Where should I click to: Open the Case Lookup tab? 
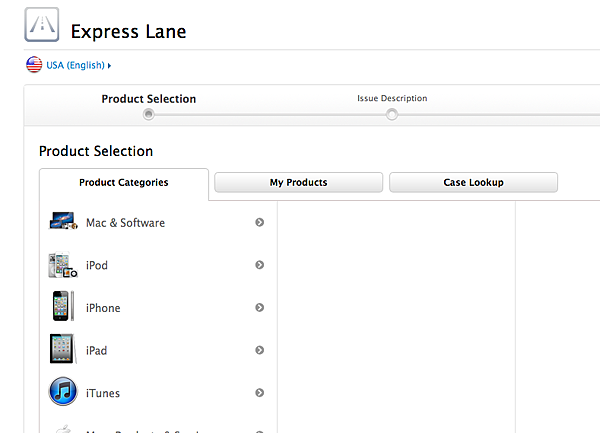(x=473, y=182)
